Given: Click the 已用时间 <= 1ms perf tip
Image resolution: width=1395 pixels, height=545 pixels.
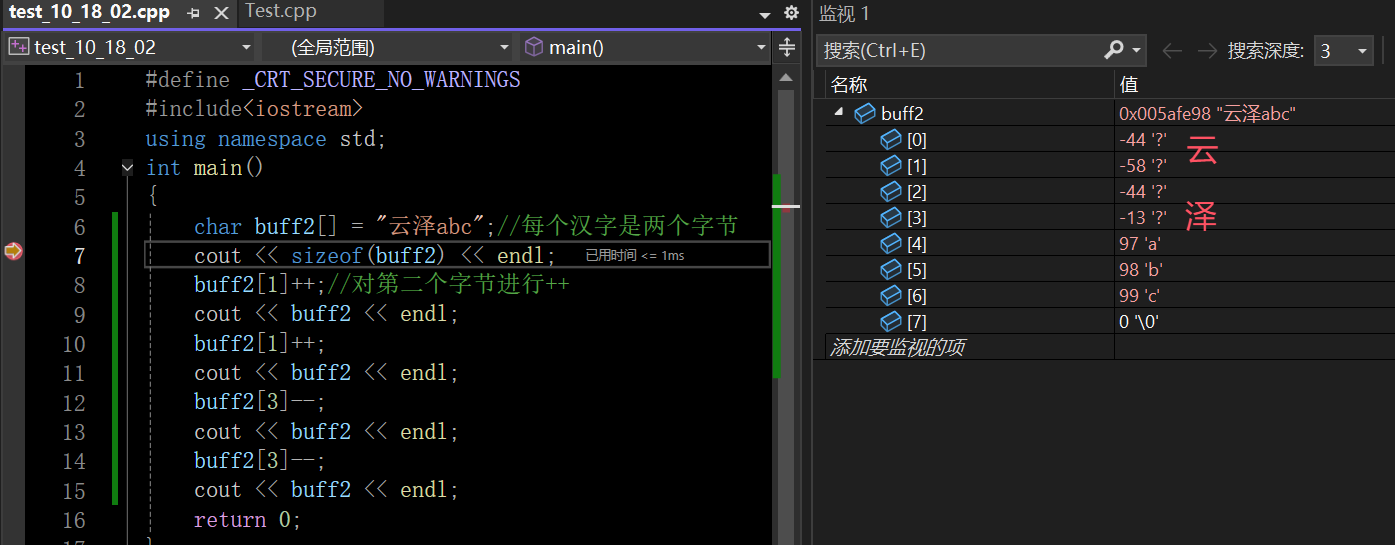Looking at the screenshot, I should (x=635, y=256).
